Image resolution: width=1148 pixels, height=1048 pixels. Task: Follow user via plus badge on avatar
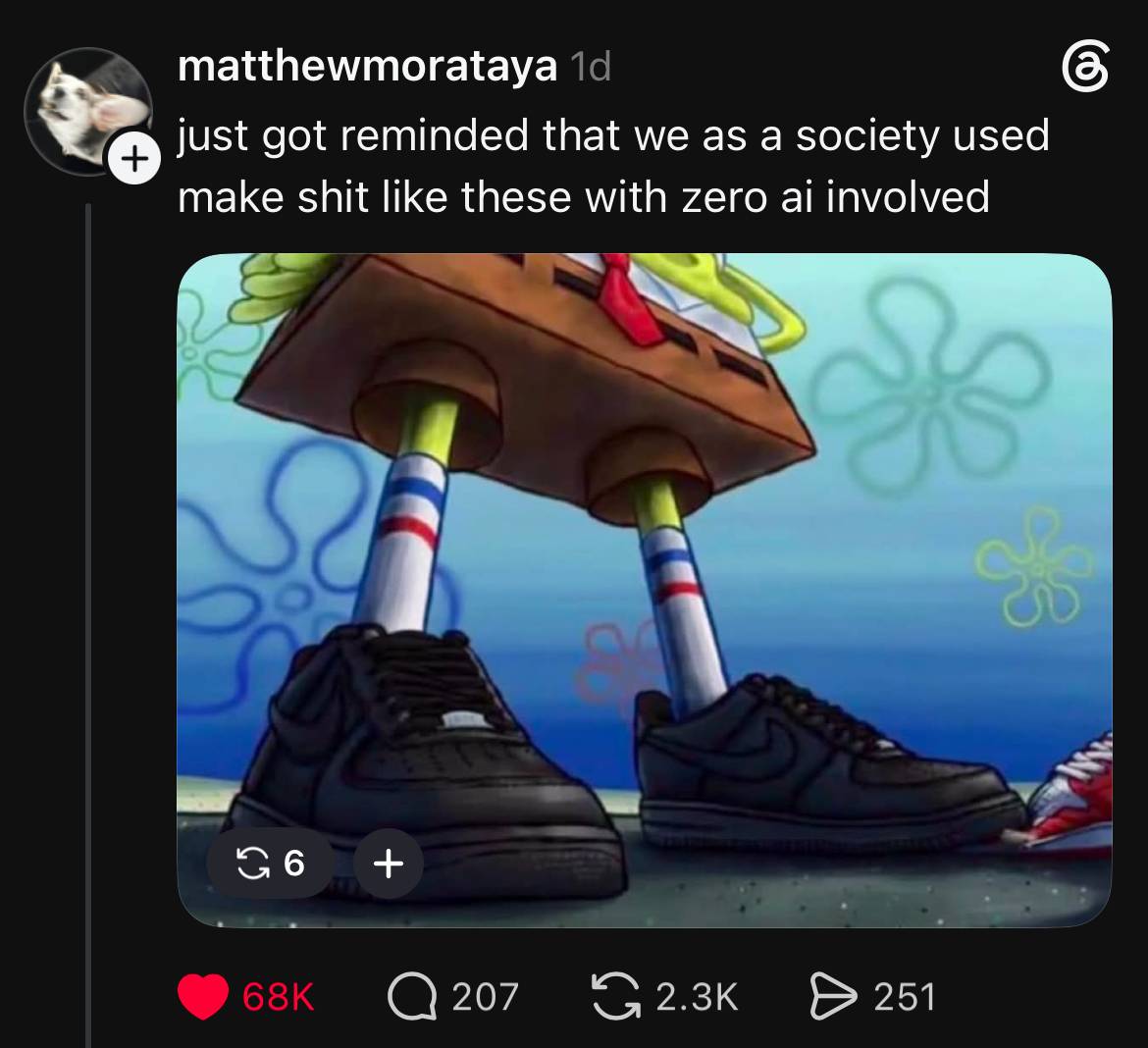click(x=133, y=159)
